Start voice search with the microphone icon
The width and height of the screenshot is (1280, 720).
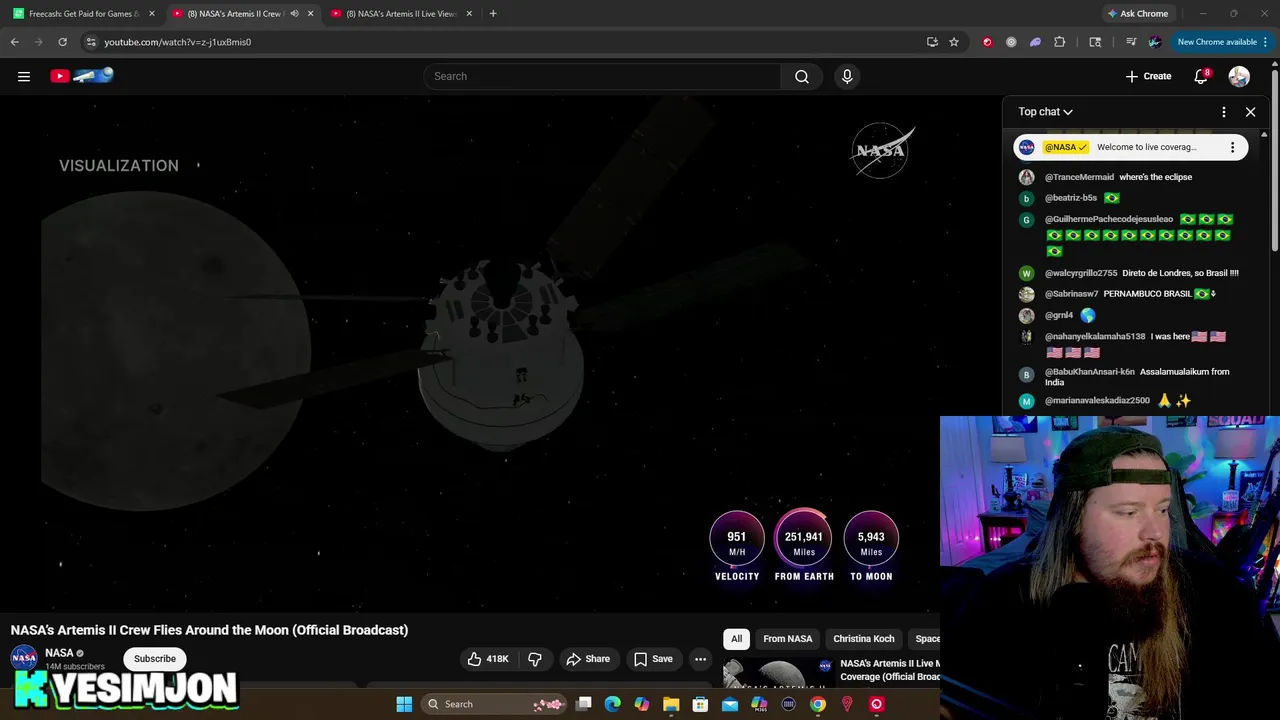coord(847,76)
